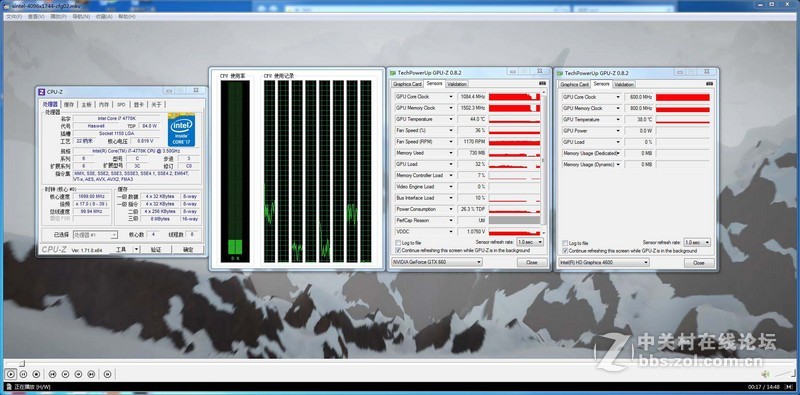
Task: Open Memory Usage (Dedicated) sensor dropdown
Action: pos(617,153)
